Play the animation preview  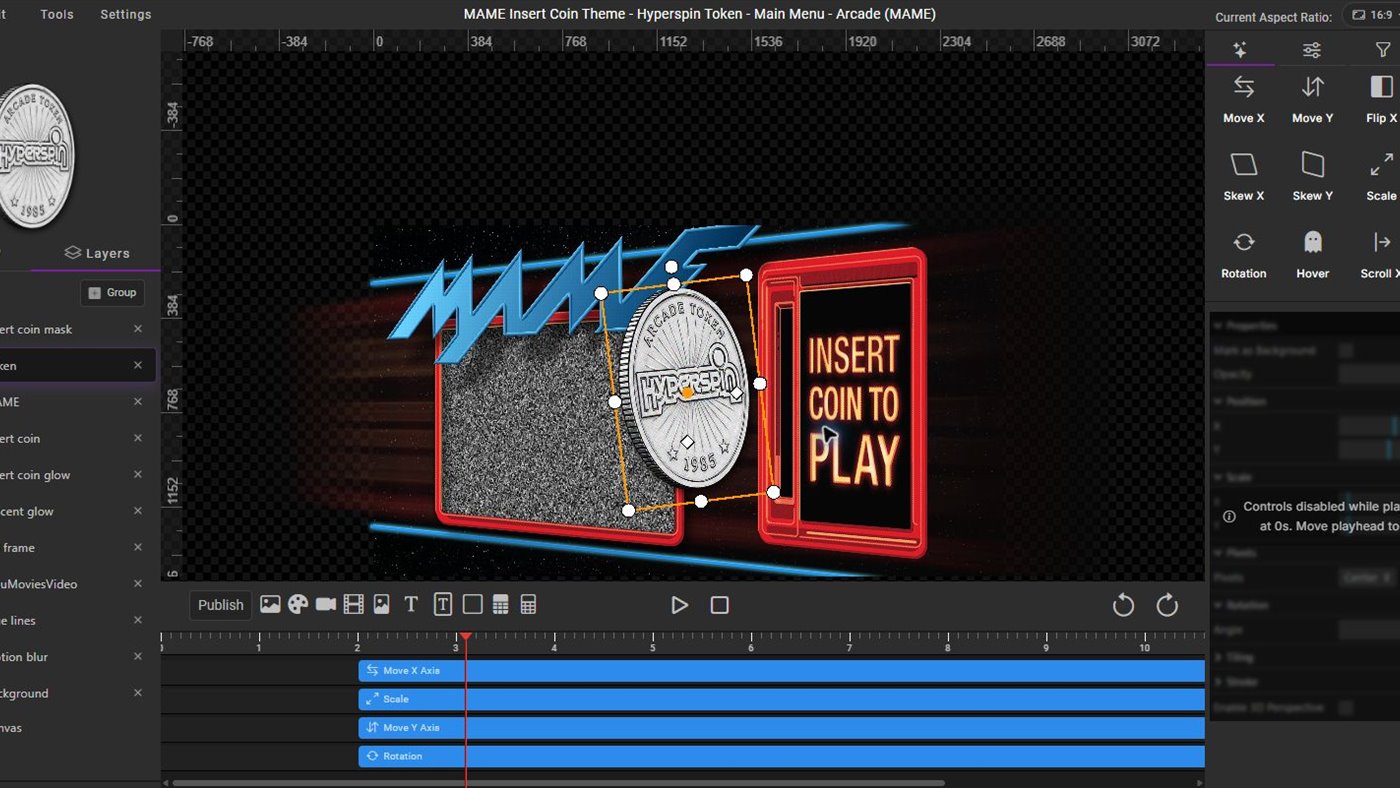click(x=680, y=605)
